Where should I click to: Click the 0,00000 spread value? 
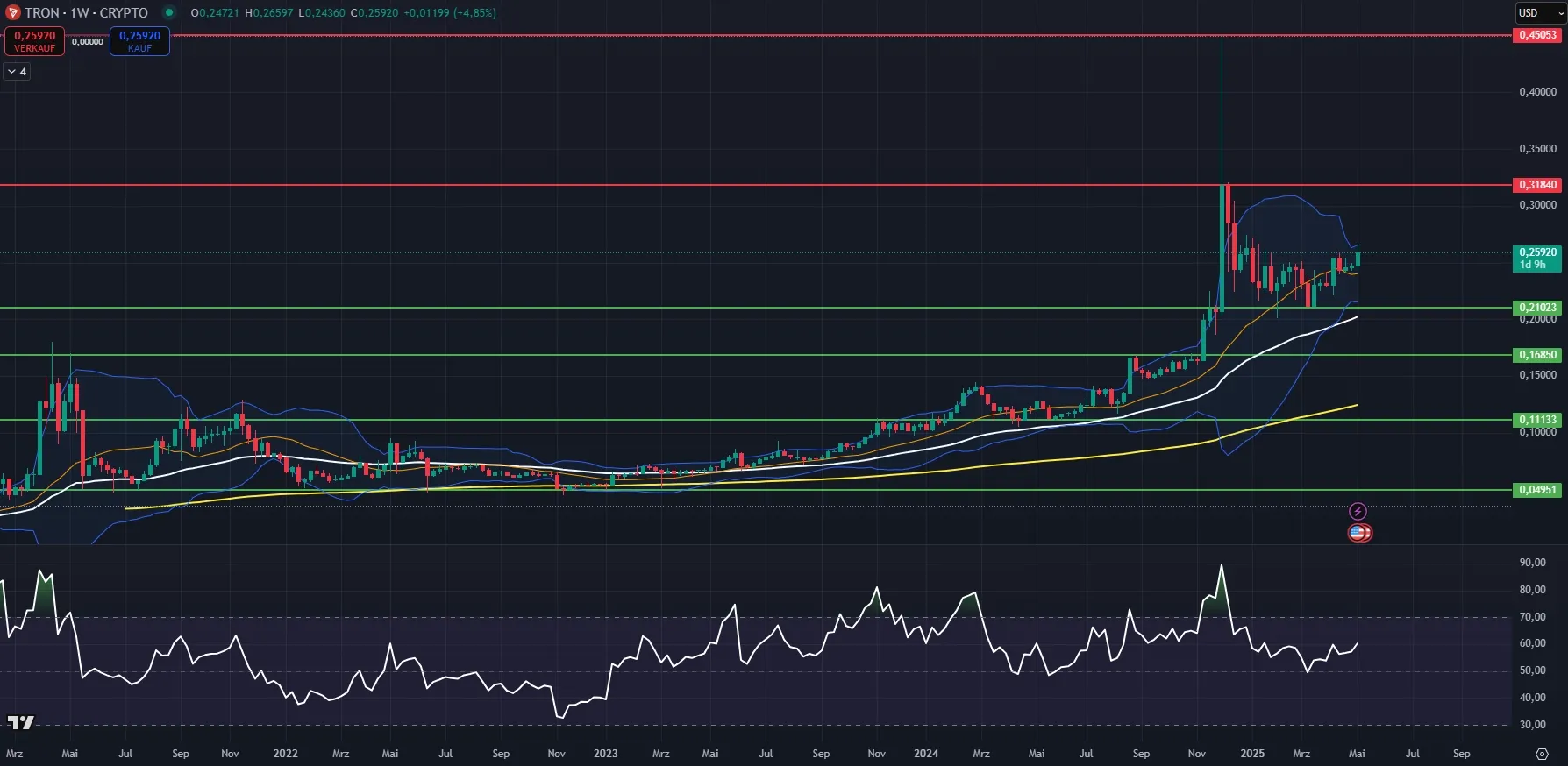pos(88,42)
